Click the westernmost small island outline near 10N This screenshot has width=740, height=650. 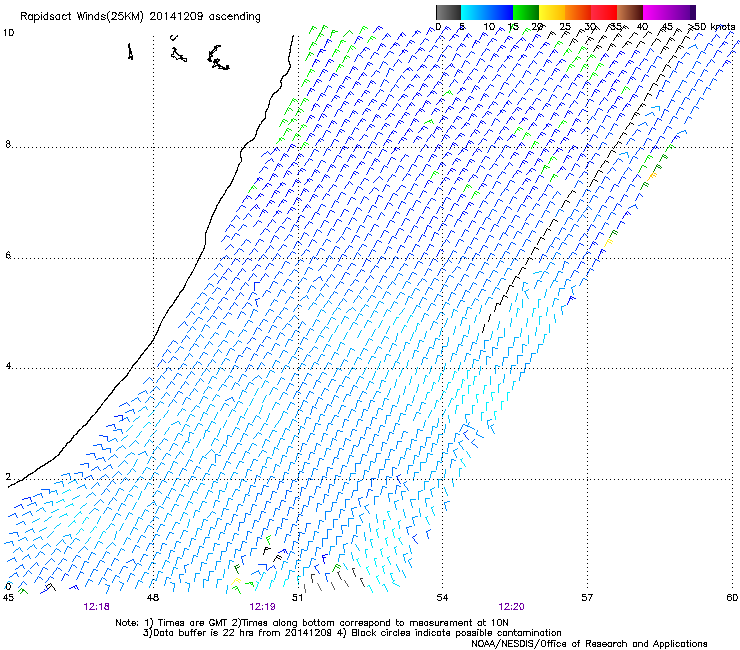click(130, 51)
